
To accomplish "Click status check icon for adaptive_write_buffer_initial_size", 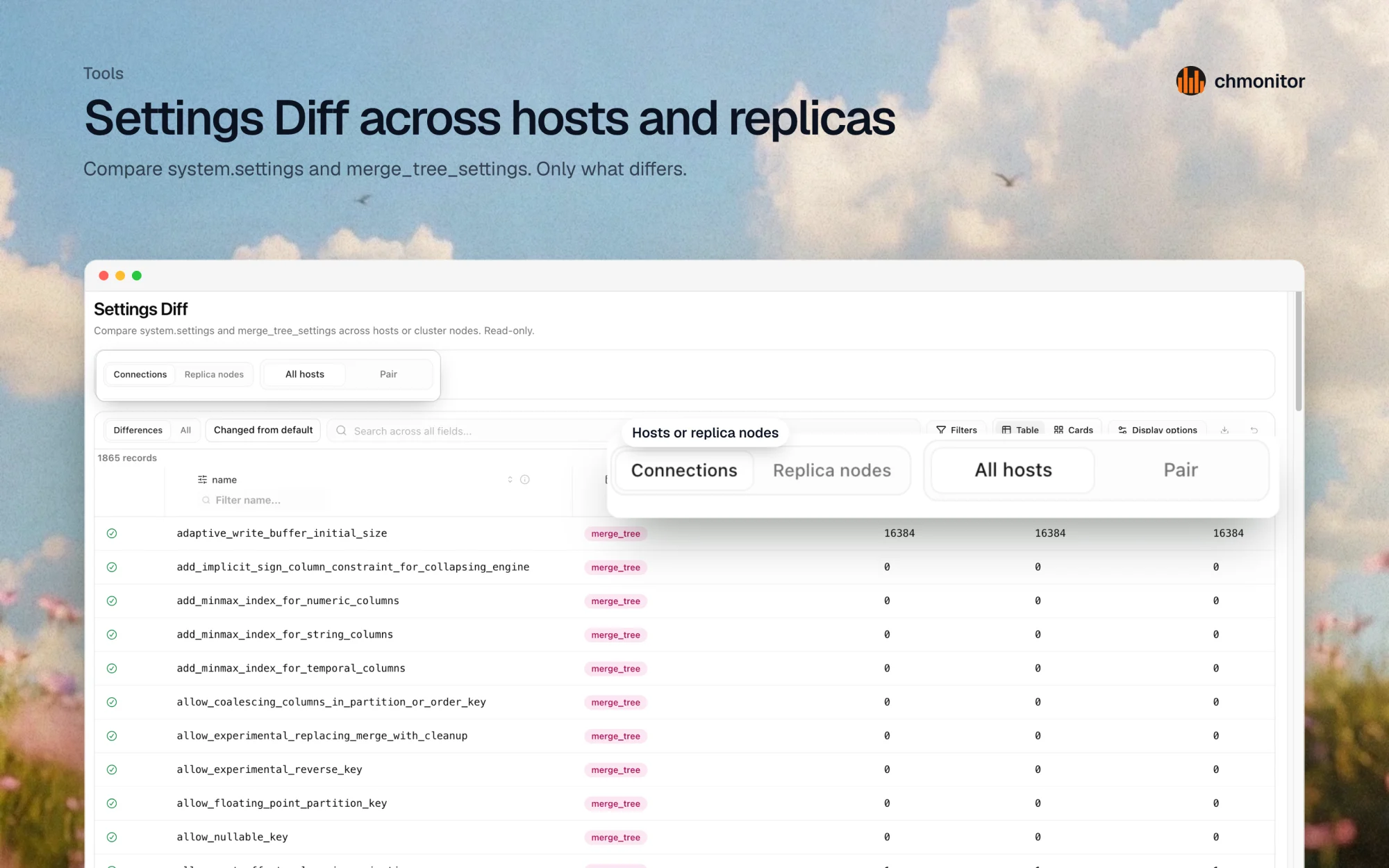I will pyautogui.click(x=112, y=533).
